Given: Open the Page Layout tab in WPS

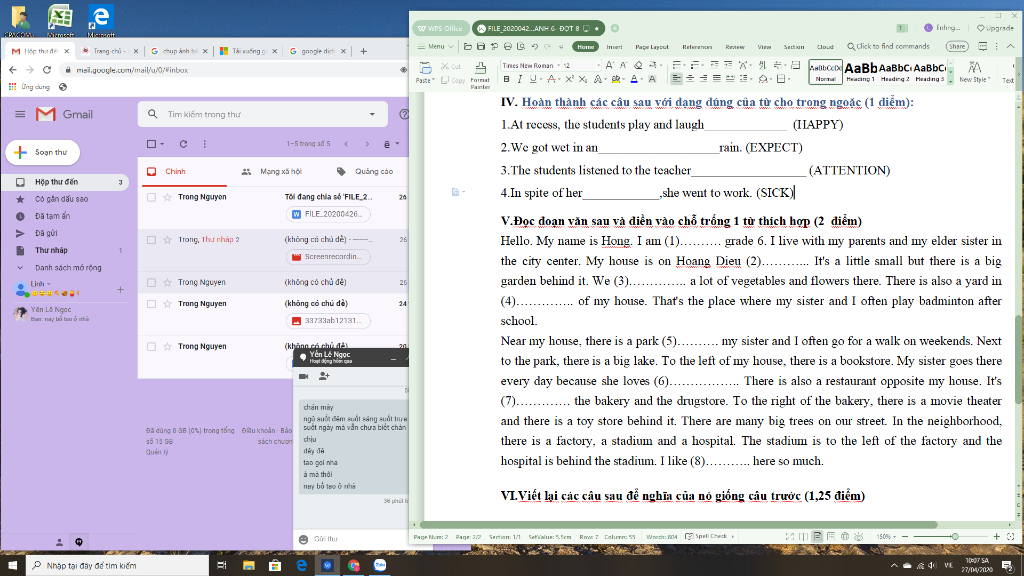Looking at the screenshot, I should [x=652, y=47].
